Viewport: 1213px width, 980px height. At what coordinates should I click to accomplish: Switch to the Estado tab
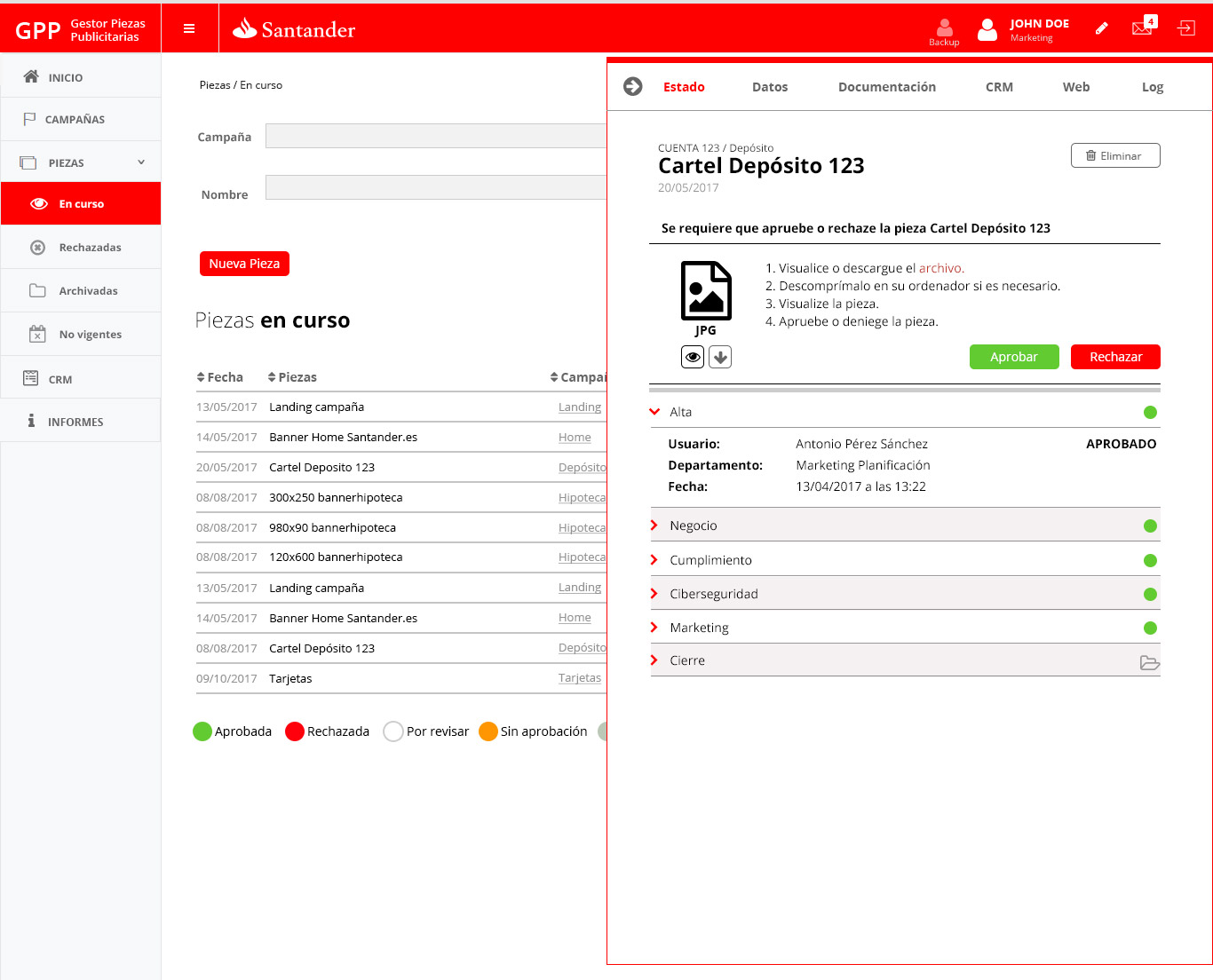click(684, 87)
